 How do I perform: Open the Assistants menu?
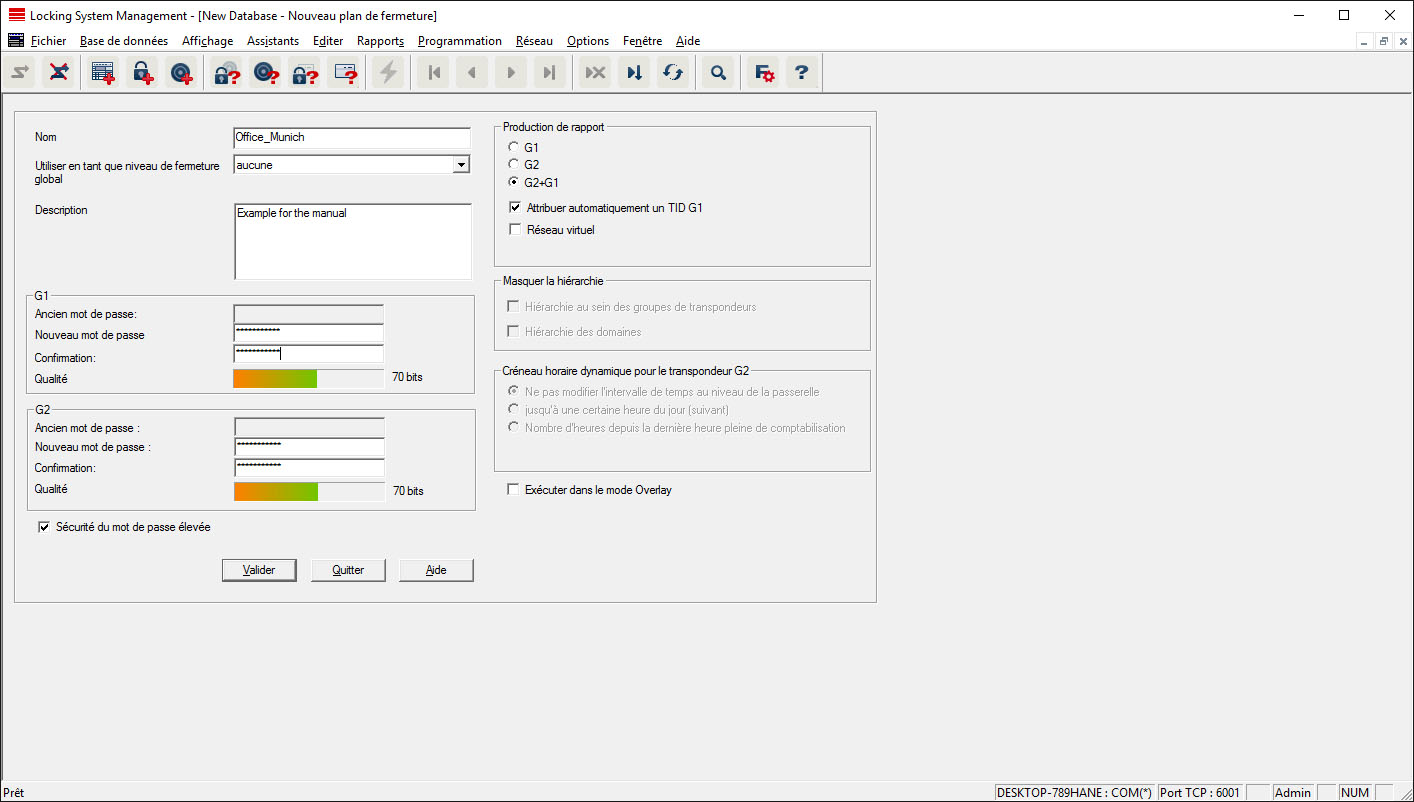273,41
